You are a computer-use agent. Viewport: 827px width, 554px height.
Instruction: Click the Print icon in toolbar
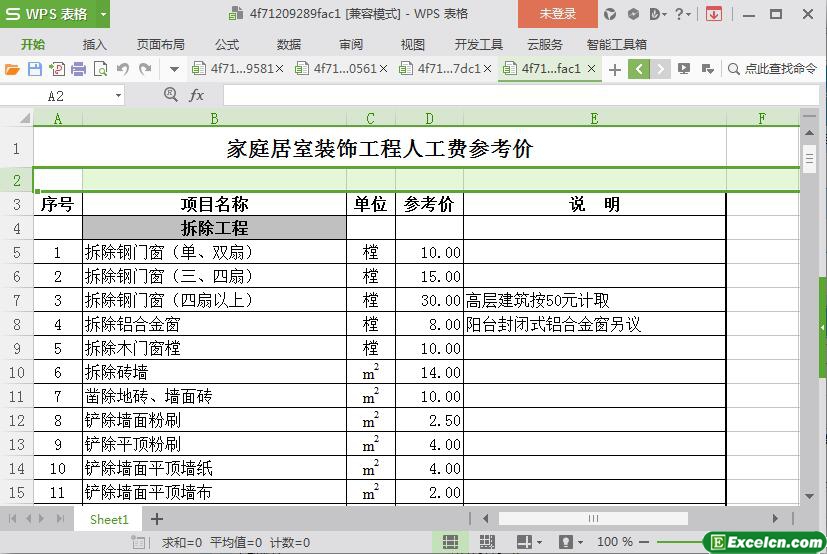pos(78,69)
